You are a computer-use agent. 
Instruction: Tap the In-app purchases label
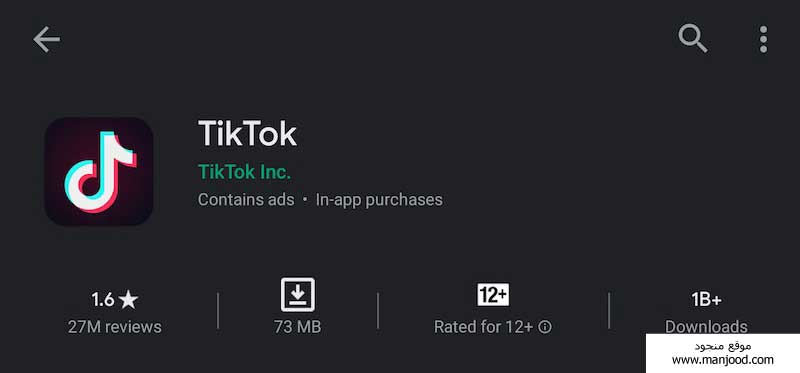click(x=379, y=200)
